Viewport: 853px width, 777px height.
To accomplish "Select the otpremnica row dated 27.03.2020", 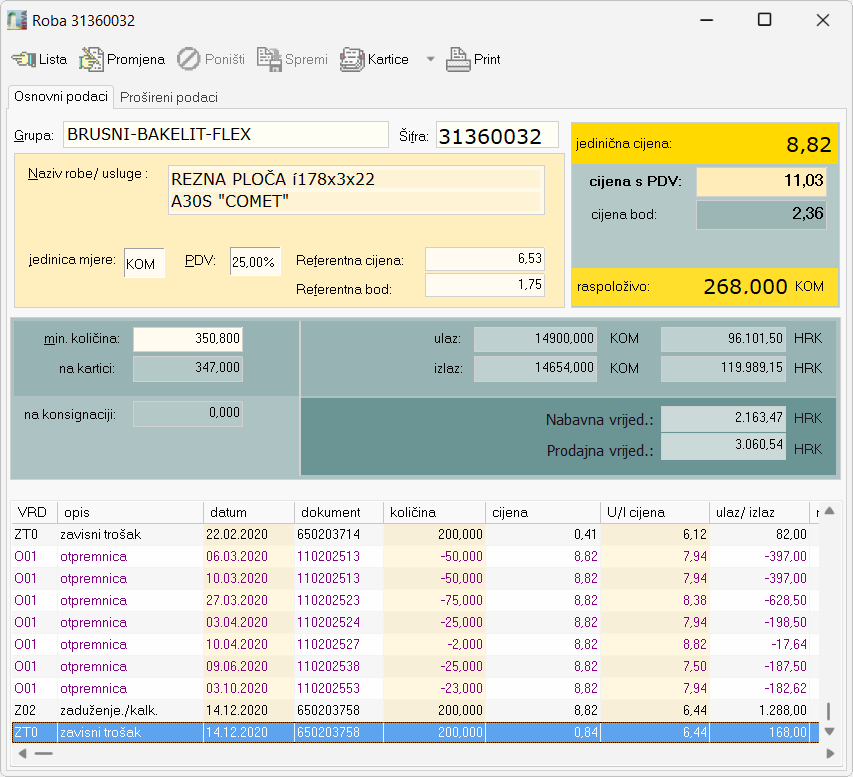I will [236, 600].
